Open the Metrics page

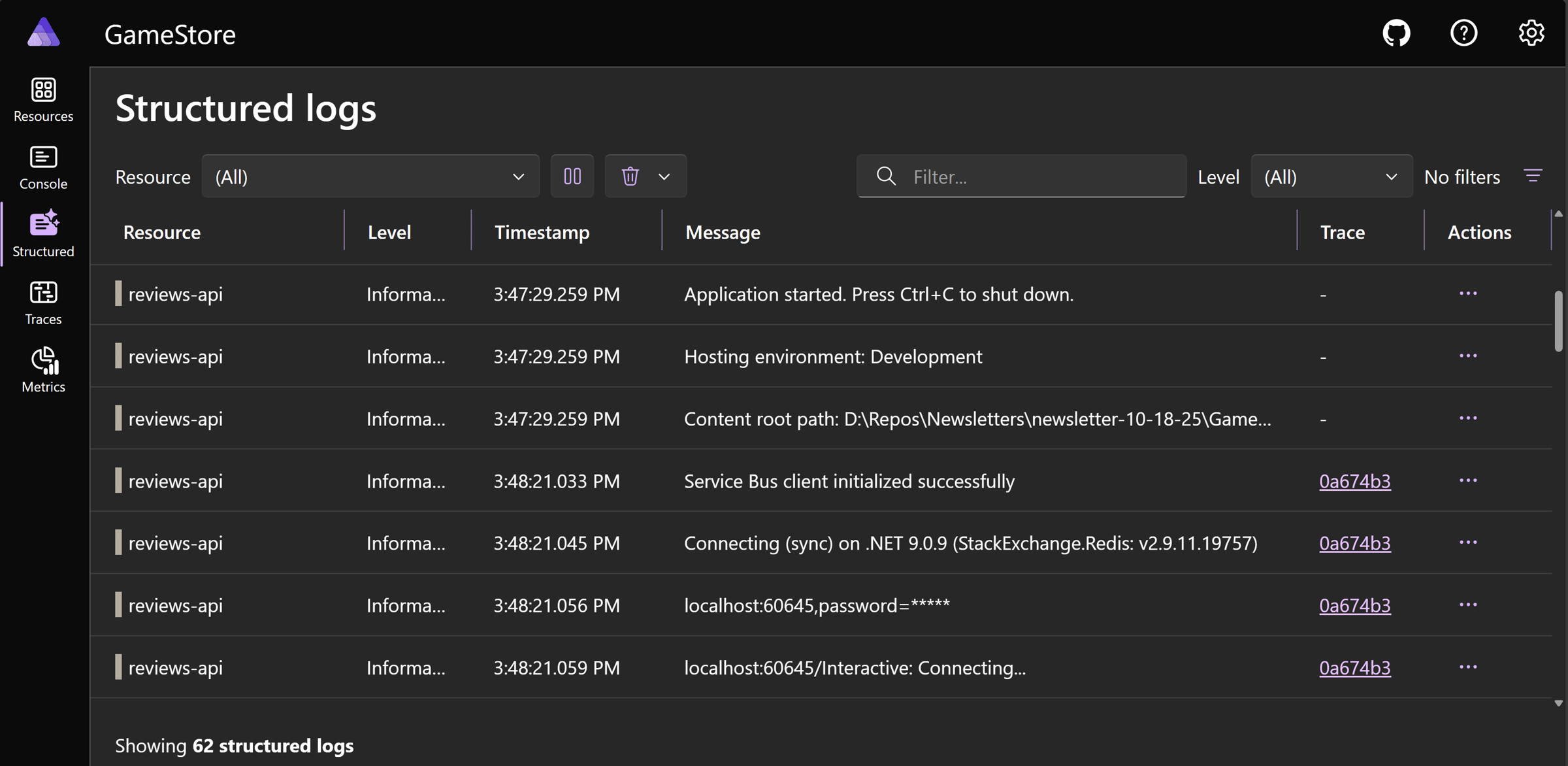43,370
